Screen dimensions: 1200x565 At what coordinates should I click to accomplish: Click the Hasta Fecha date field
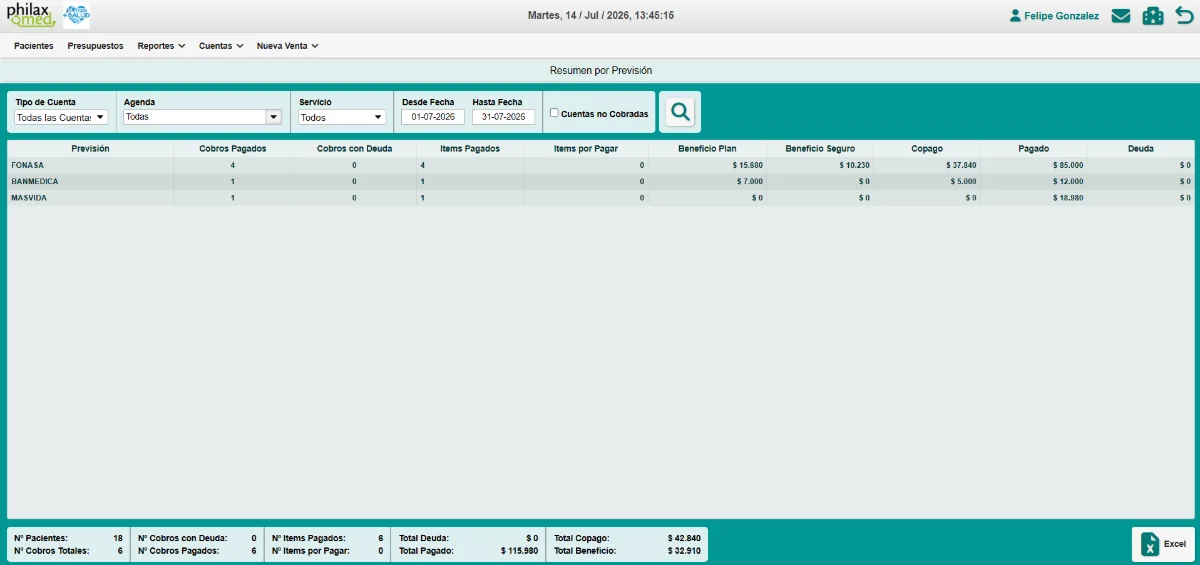point(503,117)
